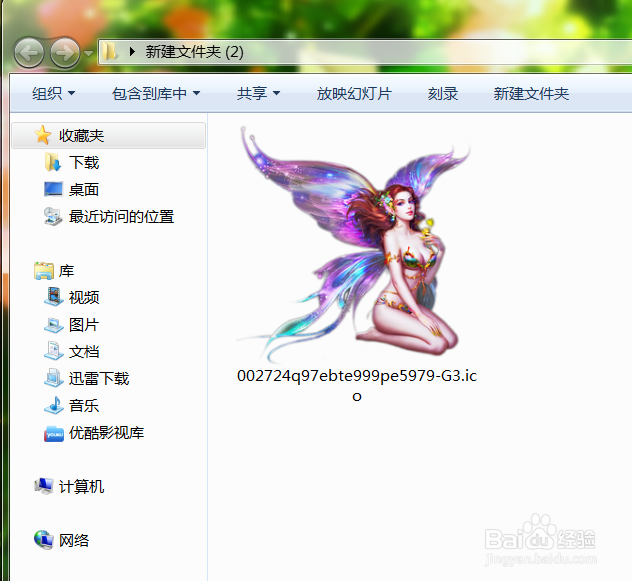632x581 pixels.
Task: Select 库 in navigation pane
Action: click(x=67, y=271)
